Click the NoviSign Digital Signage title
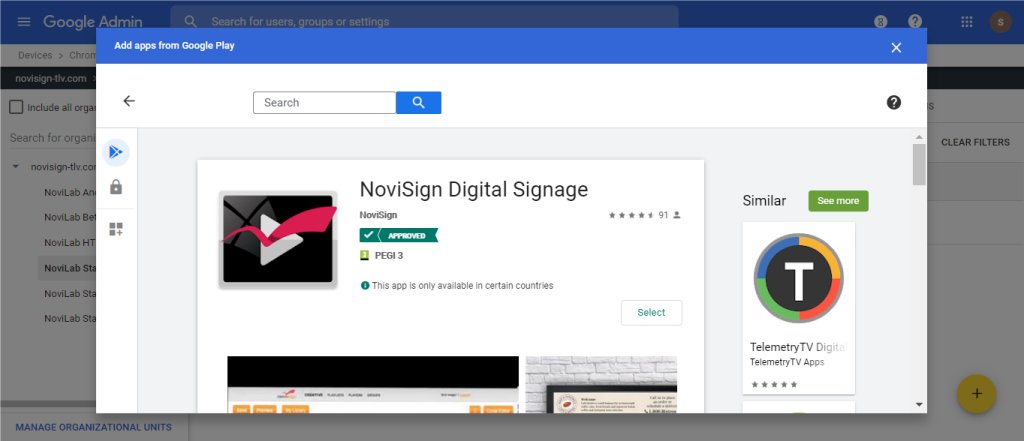The width and height of the screenshot is (1024, 441). pos(474,189)
